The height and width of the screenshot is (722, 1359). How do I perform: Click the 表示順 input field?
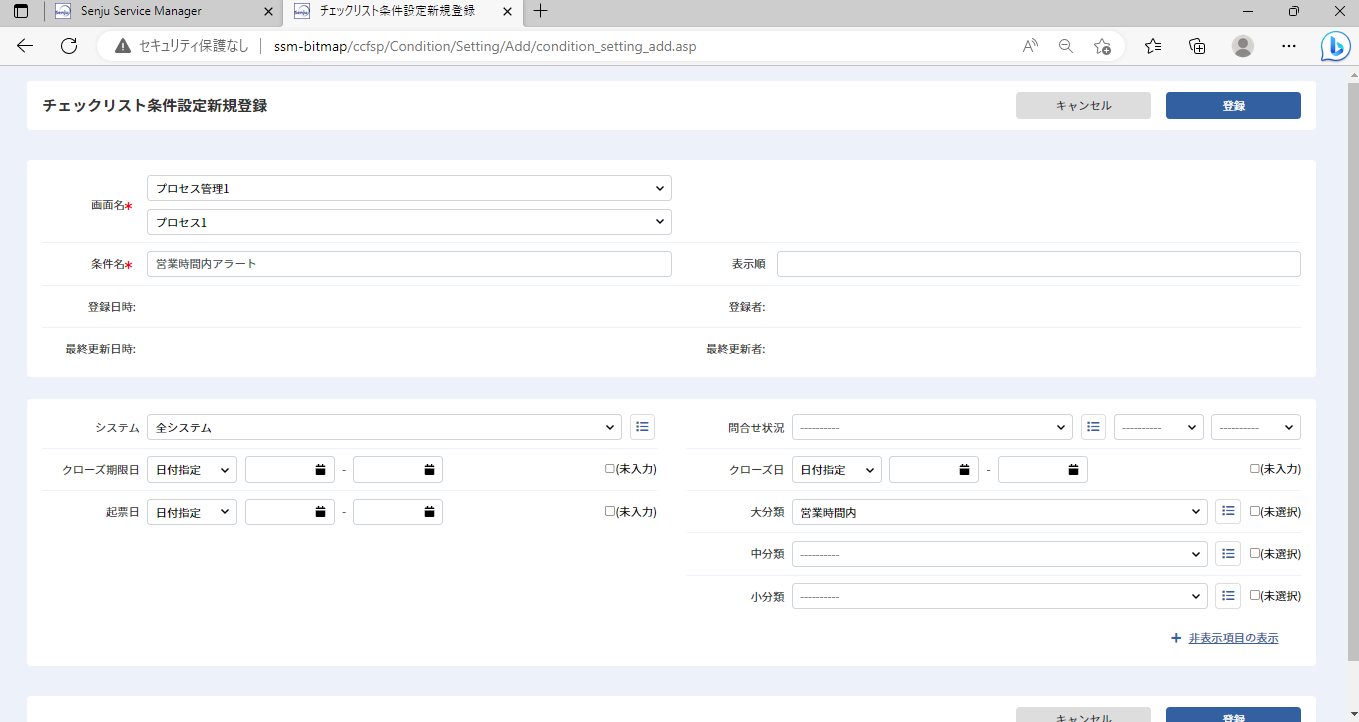[1039, 264]
